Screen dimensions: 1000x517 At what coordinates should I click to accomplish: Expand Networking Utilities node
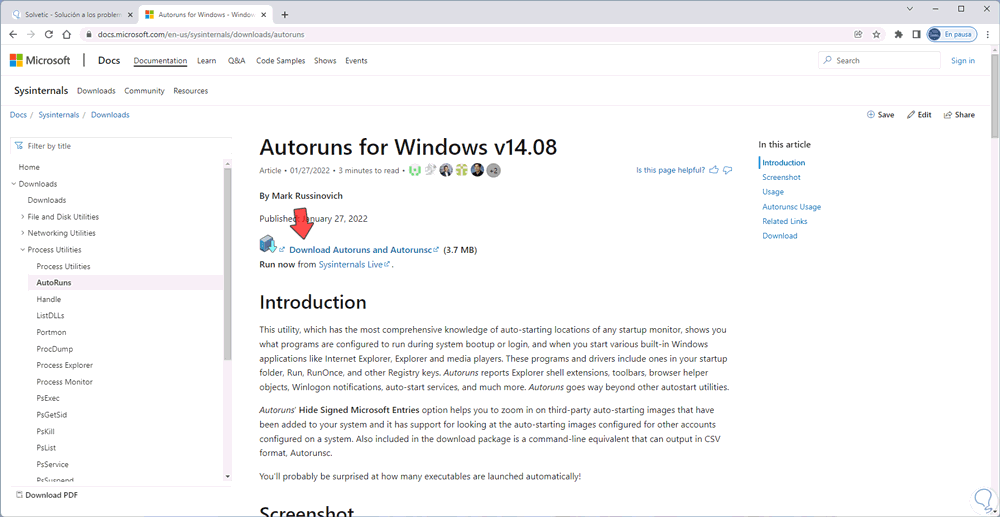(22, 233)
